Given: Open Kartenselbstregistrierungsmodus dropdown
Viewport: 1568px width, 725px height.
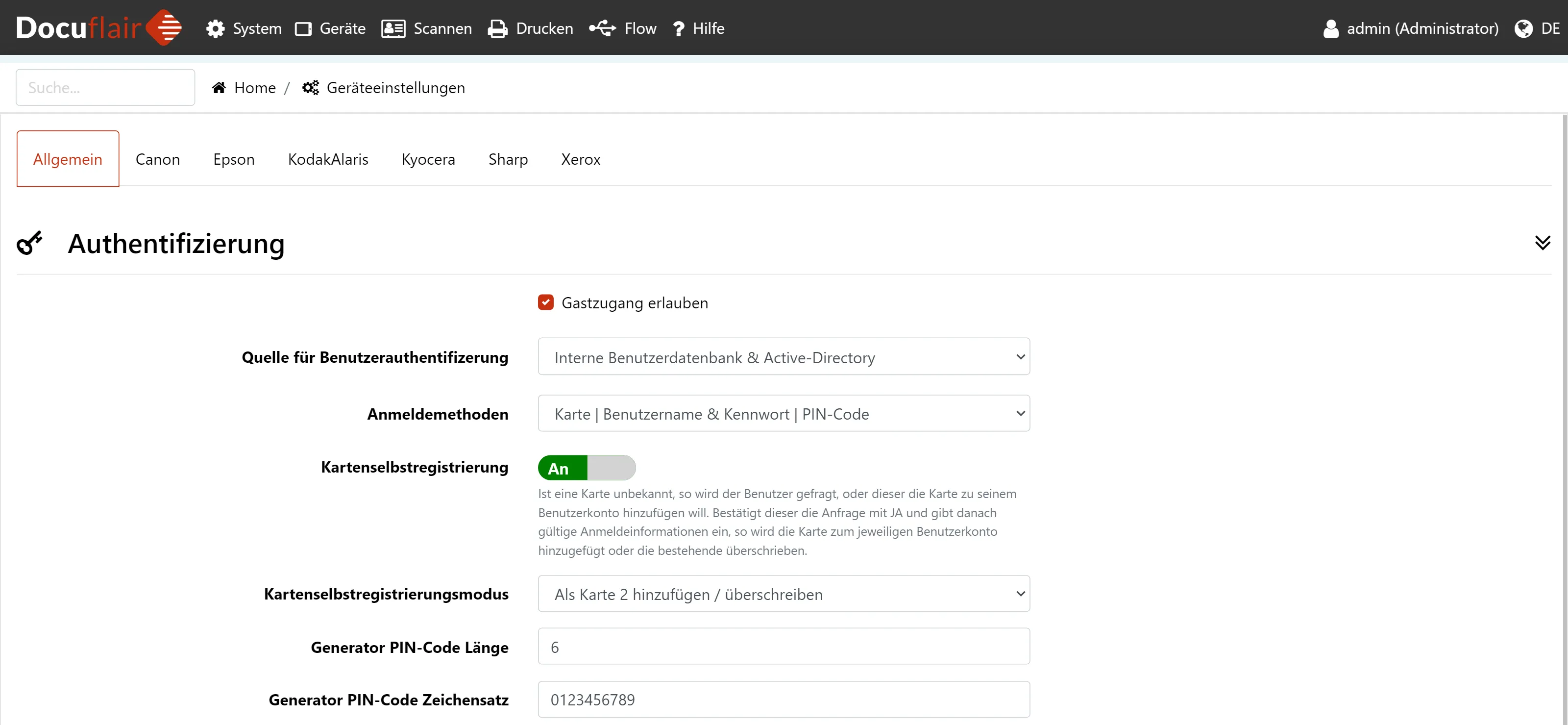Looking at the screenshot, I should (x=784, y=594).
